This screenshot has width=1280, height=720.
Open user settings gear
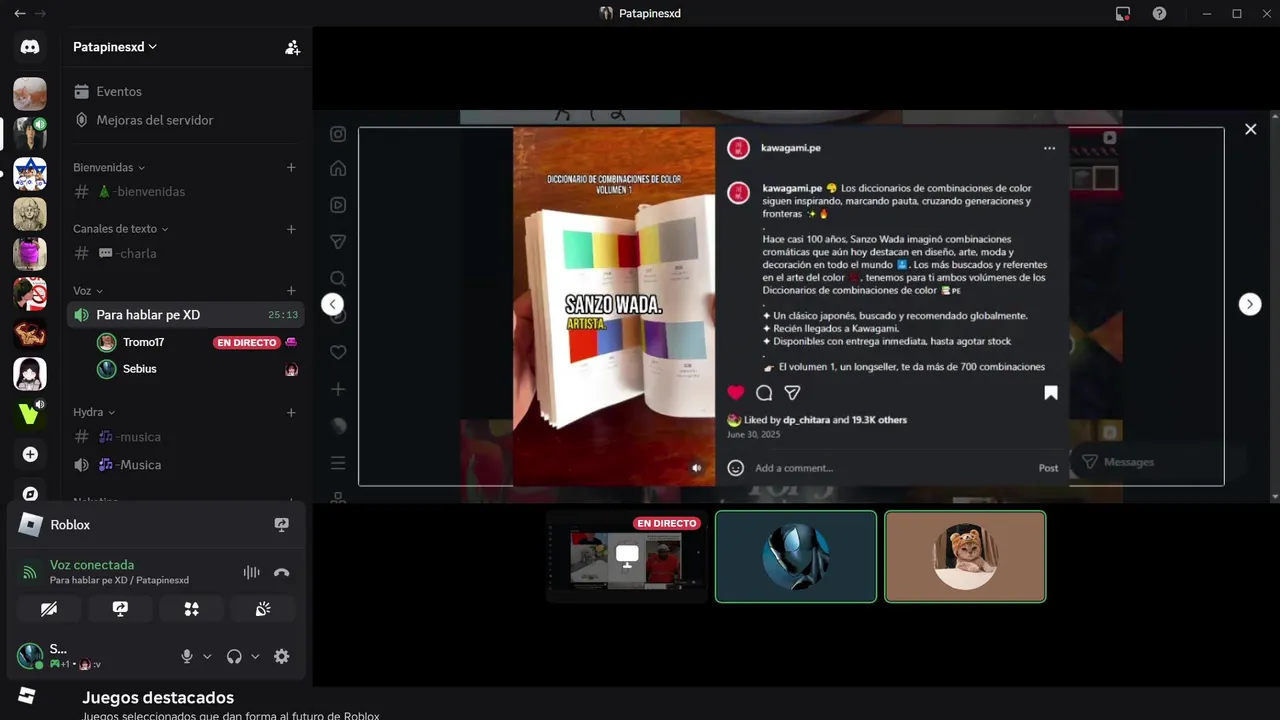(x=282, y=657)
